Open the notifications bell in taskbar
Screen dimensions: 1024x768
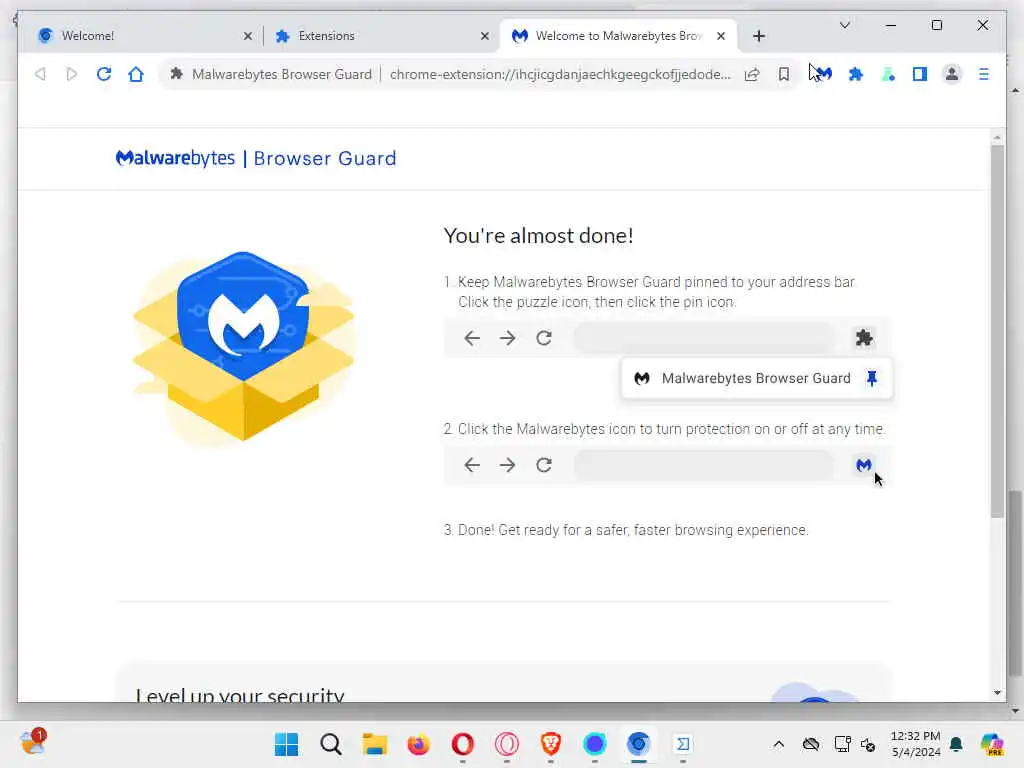tap(956, 744)
